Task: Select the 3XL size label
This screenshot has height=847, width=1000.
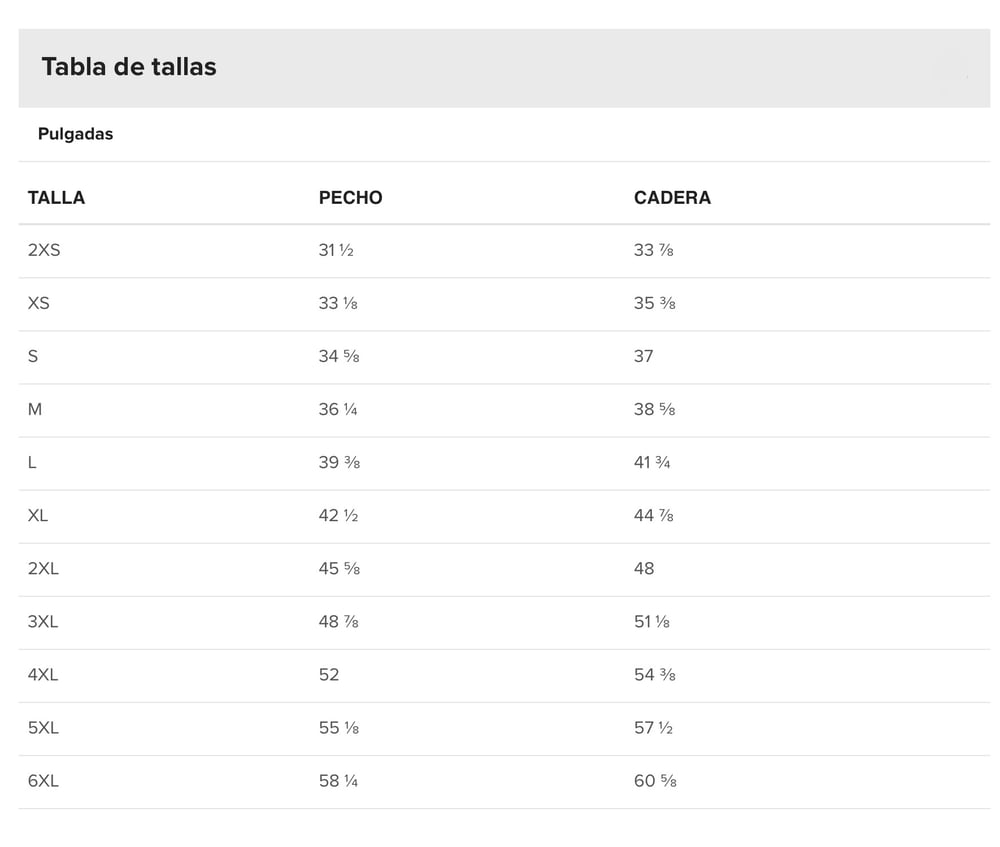Action: point(43,621)
